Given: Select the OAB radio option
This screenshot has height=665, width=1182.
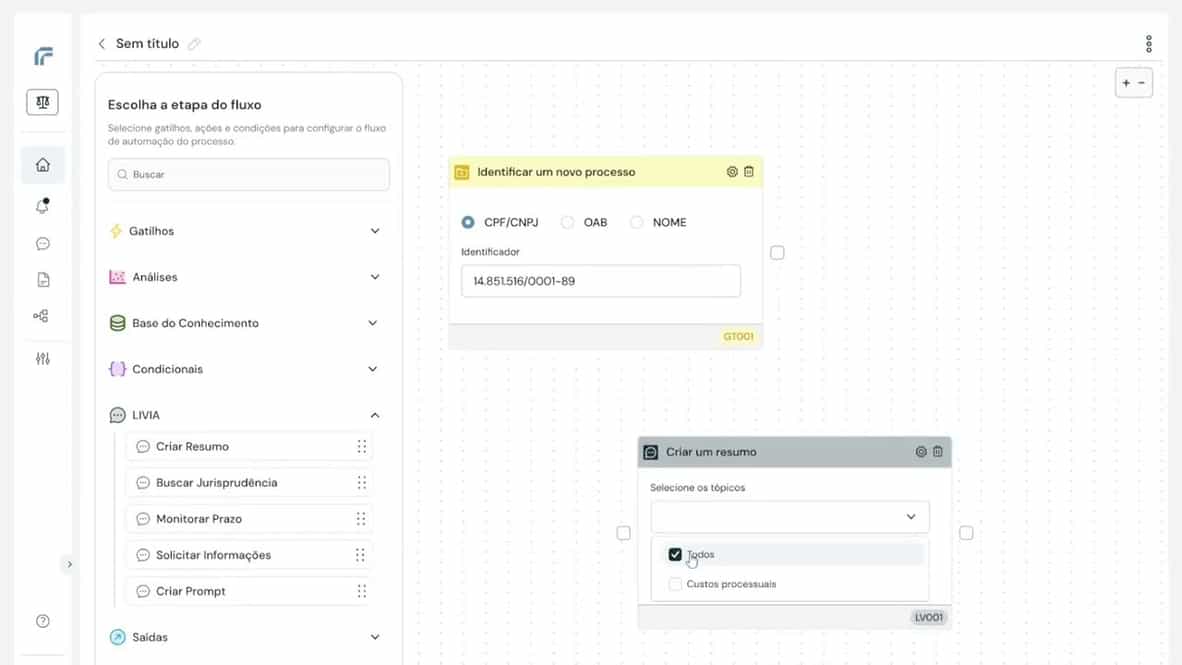Looking at the screenshot, I should [568, 222].
